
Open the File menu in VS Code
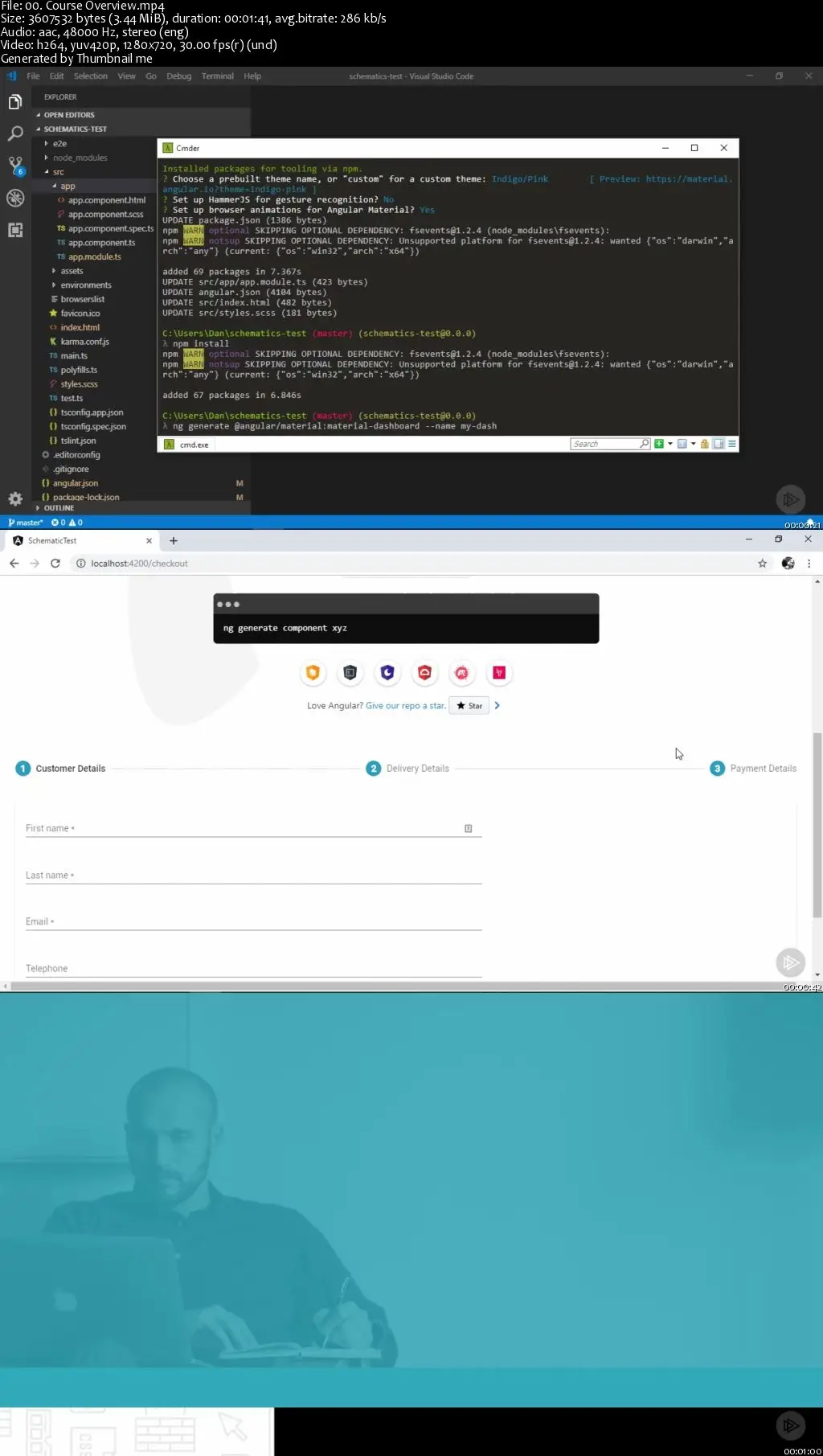point(33,76)
